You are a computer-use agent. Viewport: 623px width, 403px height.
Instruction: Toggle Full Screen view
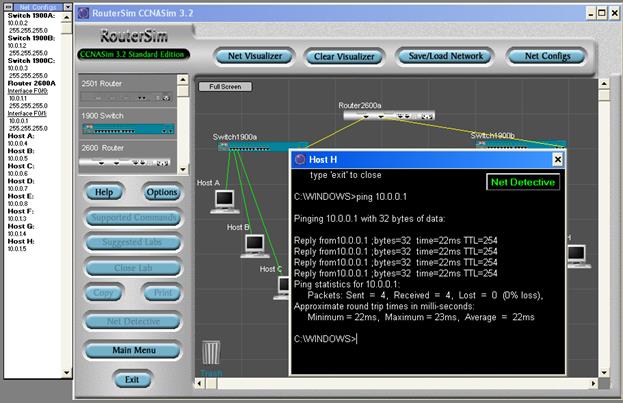(224, 87)
